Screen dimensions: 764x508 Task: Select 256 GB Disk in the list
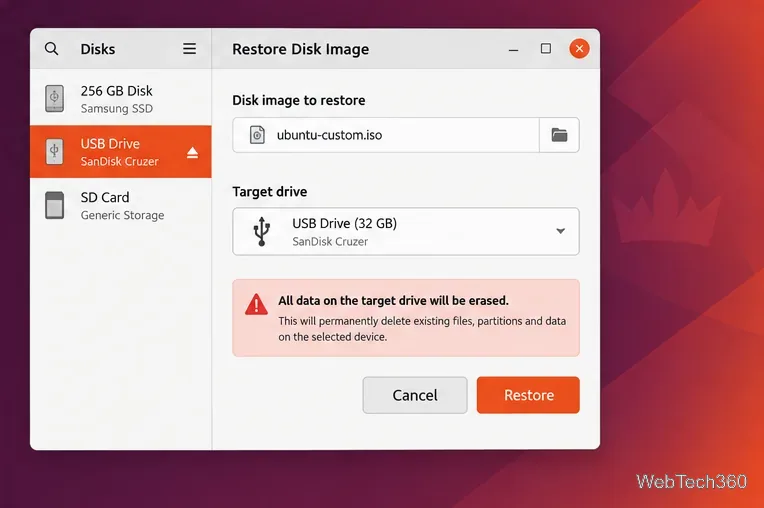[x=121, y=99]
